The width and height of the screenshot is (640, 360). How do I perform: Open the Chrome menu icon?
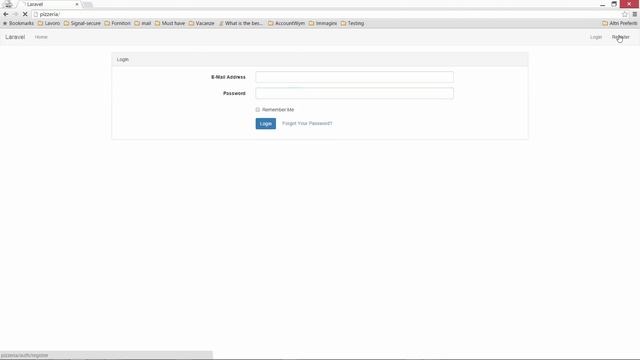point(635,14)
